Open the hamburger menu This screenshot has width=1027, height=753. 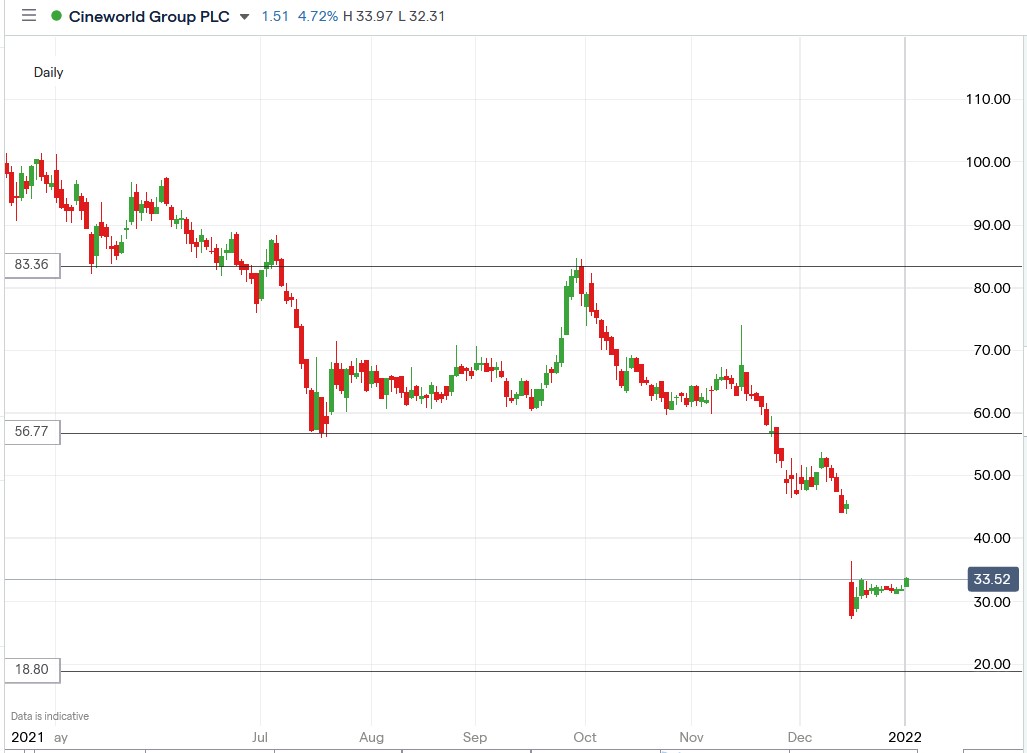pos(29,17)
